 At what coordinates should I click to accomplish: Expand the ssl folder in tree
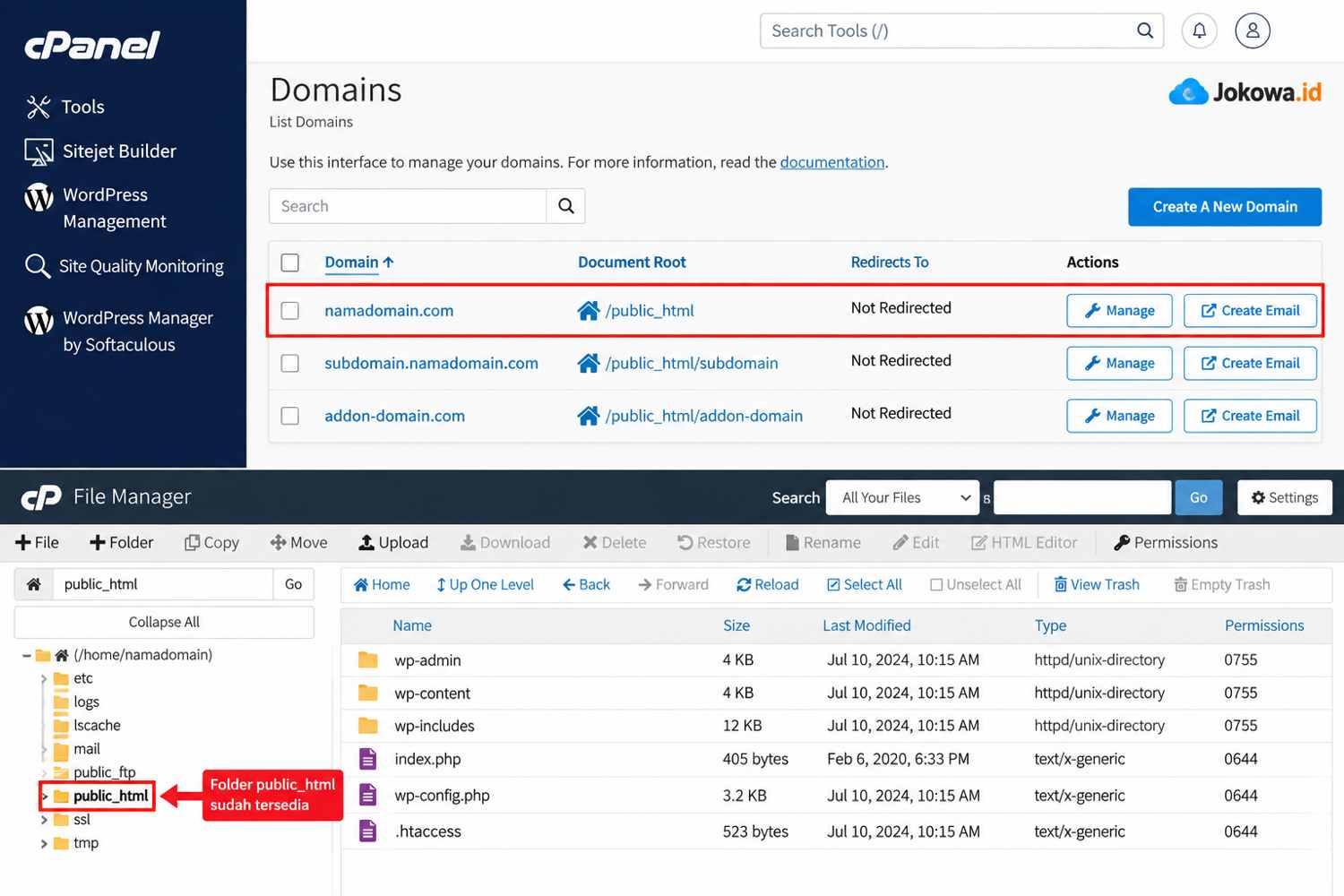[x=43, y=820]
